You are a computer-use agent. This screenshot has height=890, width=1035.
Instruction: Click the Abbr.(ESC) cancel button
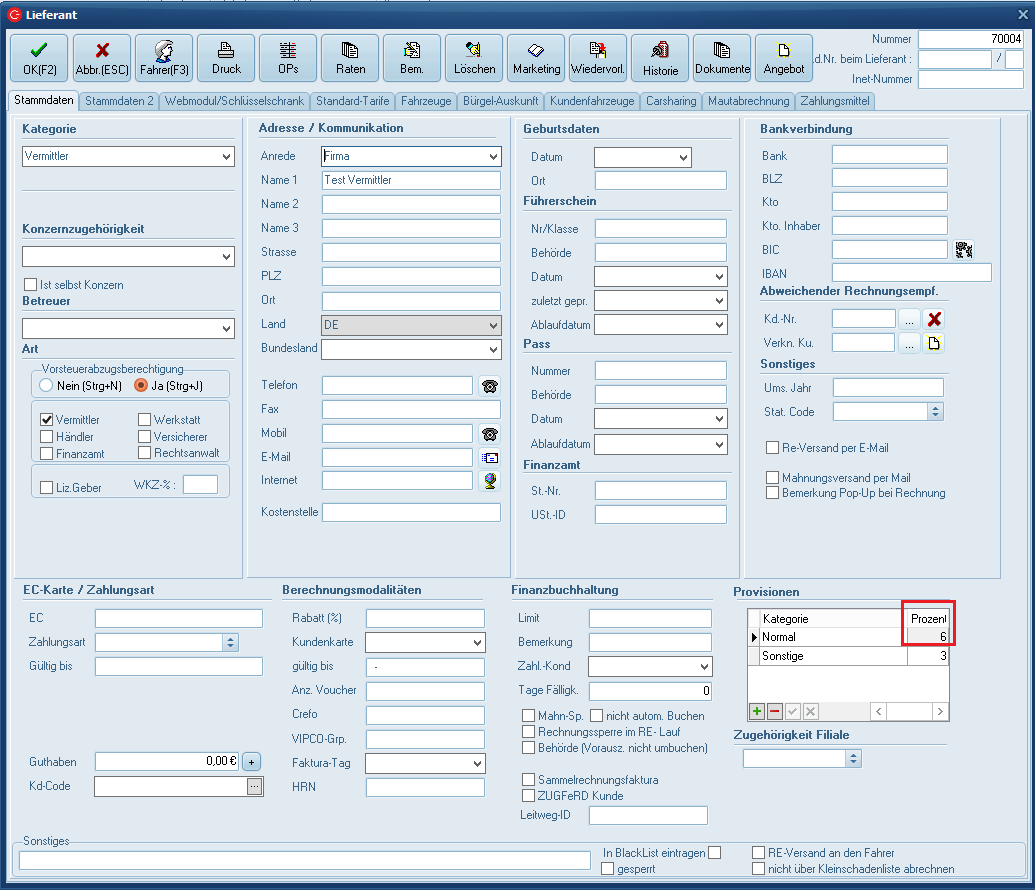pyautogui.click(x=101, y=58)
